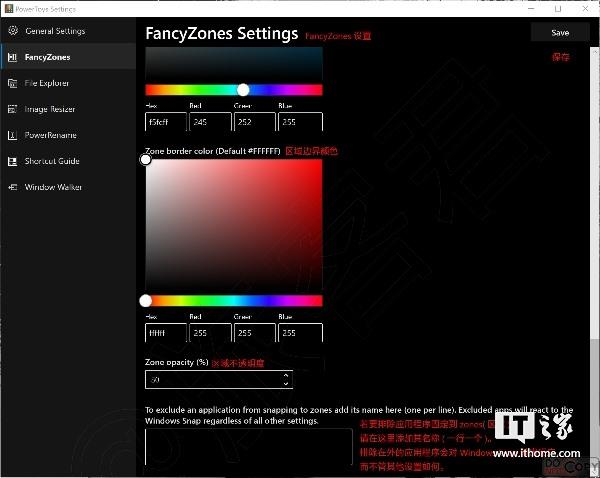Image resolution: width=600 pixels, height=478 pixels.
Task: Open the Window Walker settings
Action: tap(68, 187)
